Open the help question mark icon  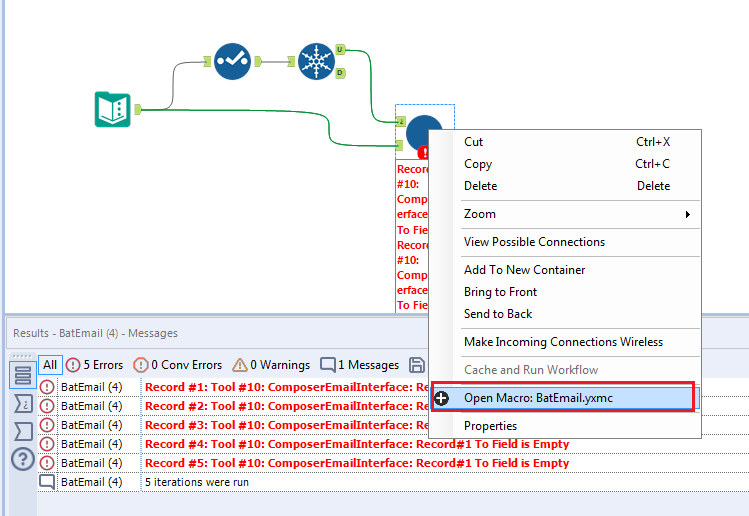22,459
